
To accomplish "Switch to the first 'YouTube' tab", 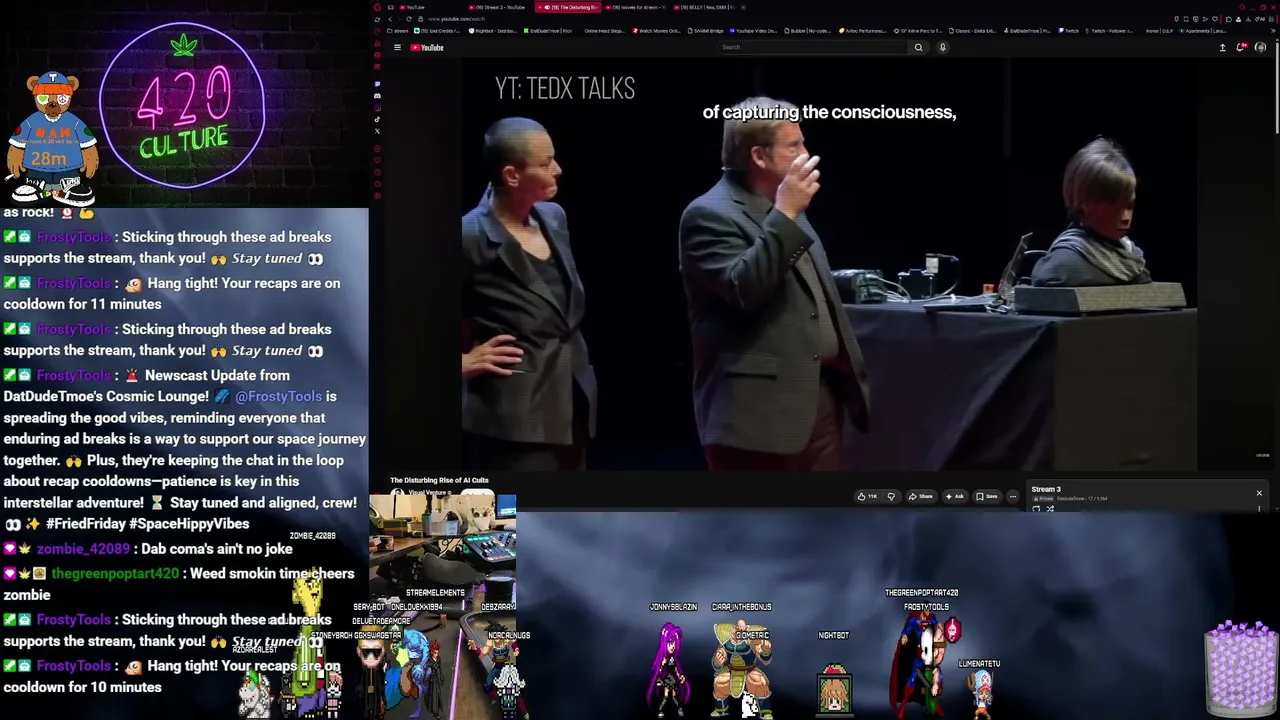I will (428, 7).
